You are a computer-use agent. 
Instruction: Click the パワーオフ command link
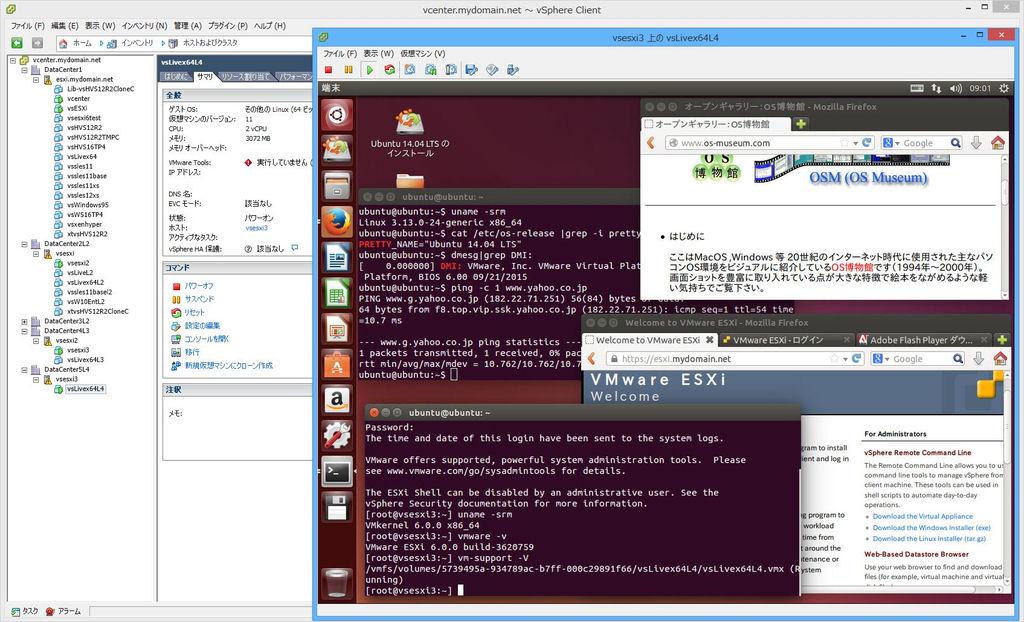point(199,286)
